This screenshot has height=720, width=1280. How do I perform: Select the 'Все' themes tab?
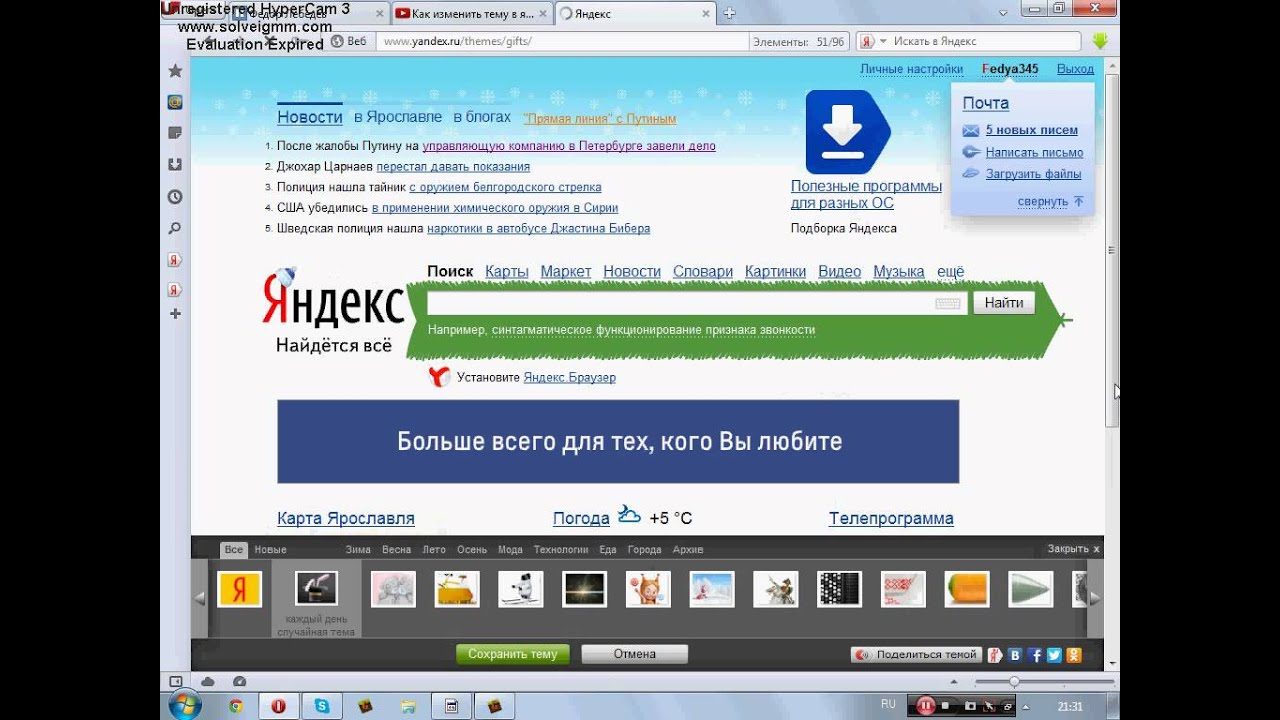pos(234,549)
